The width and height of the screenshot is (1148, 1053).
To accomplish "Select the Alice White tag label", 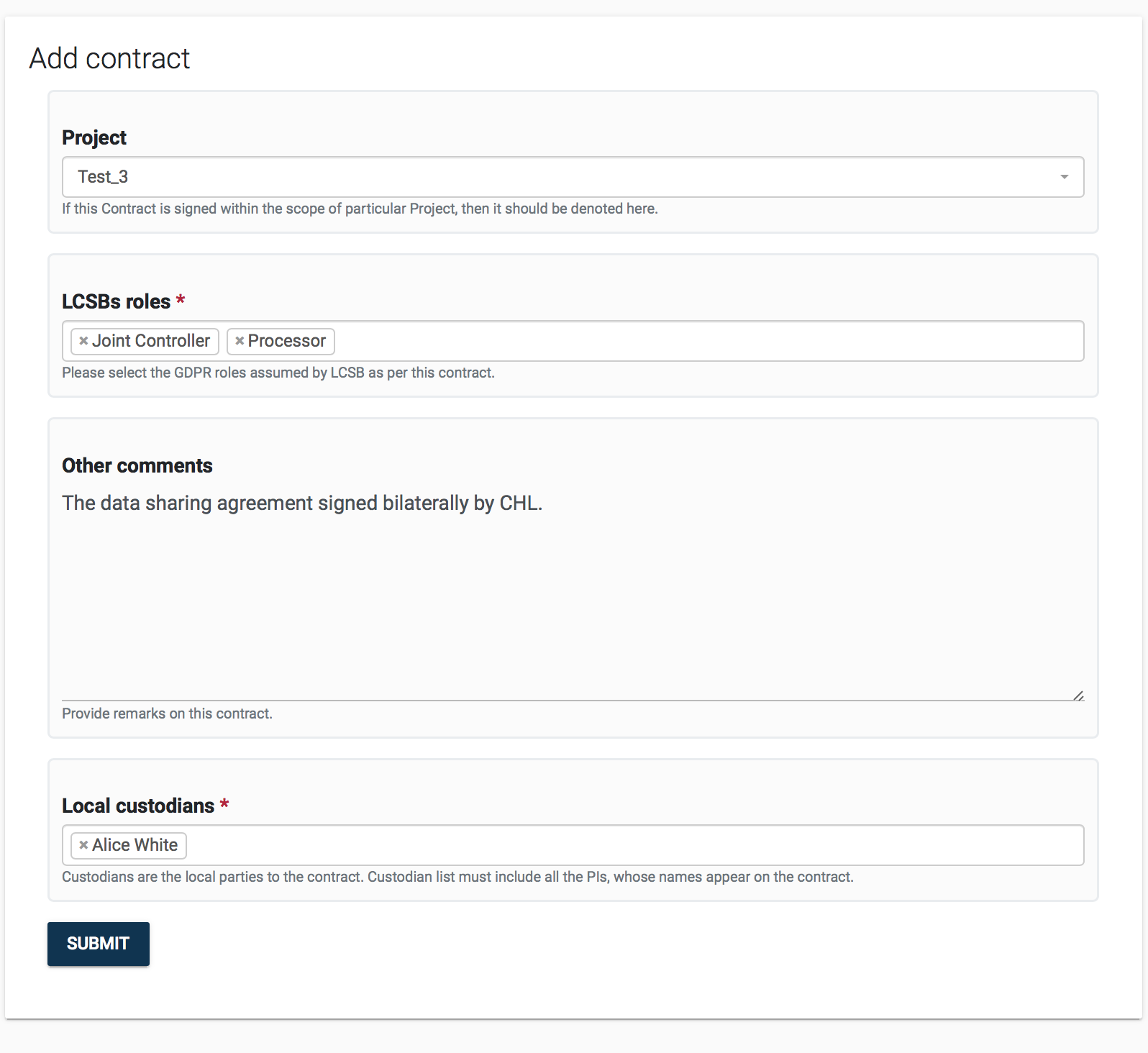I will click(x=135, y=845).
